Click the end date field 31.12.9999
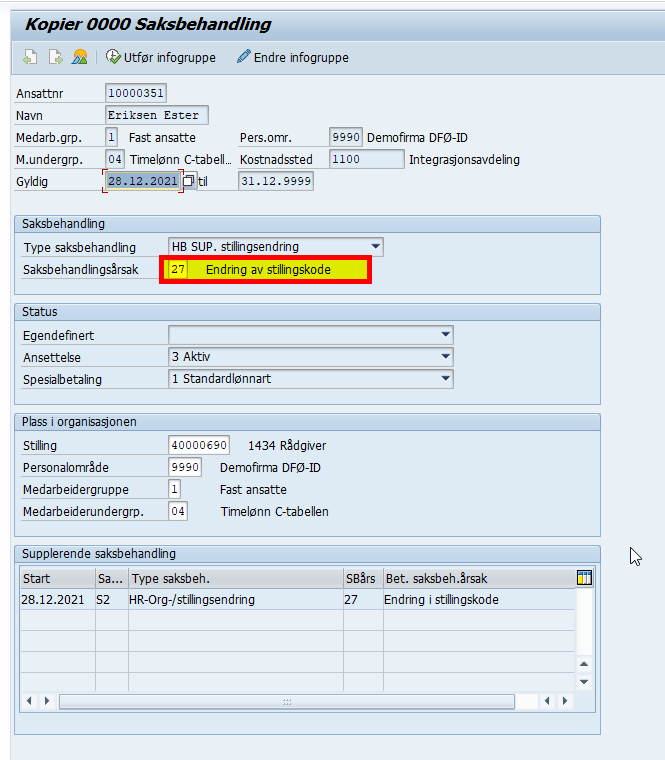Viewport: 665px width, 760px height. (x=276, y=181)
